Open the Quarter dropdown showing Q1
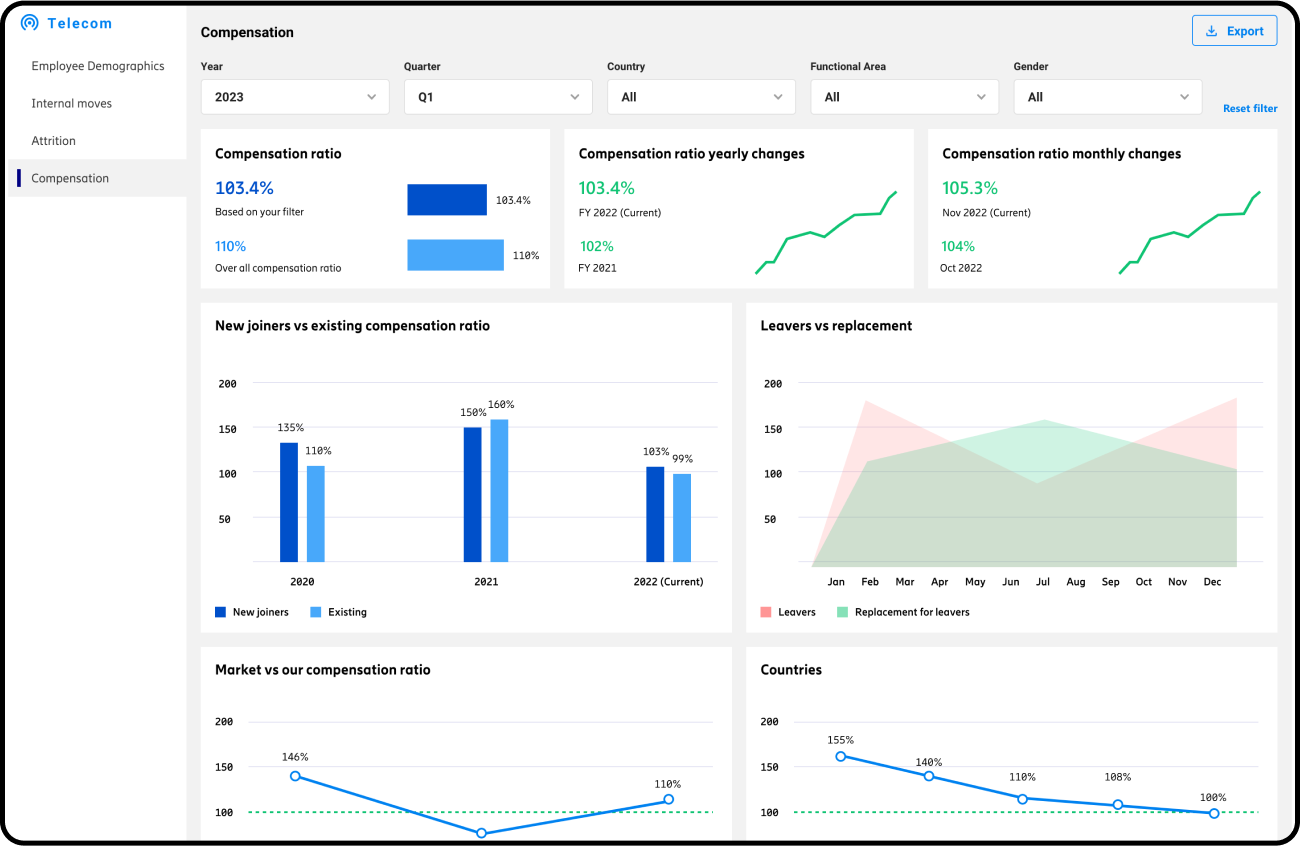The height and width of the screenshot is (846, 1300). 498,97
